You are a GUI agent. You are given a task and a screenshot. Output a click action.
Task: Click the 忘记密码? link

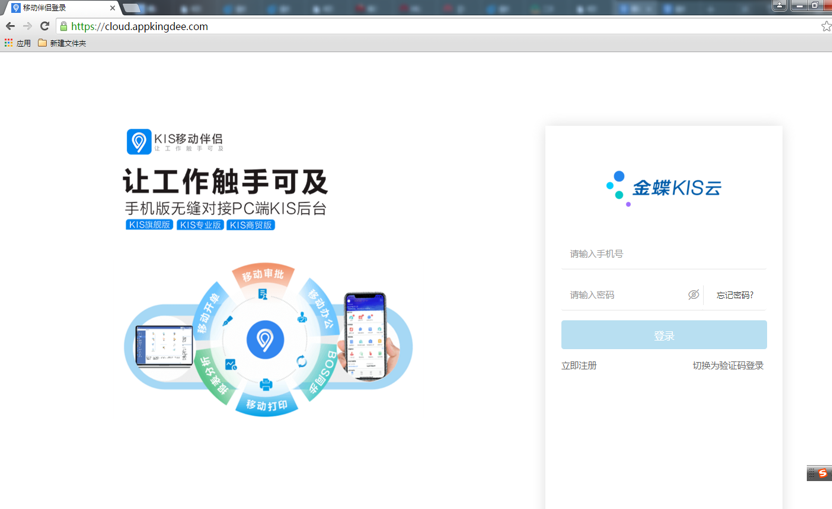735,295
